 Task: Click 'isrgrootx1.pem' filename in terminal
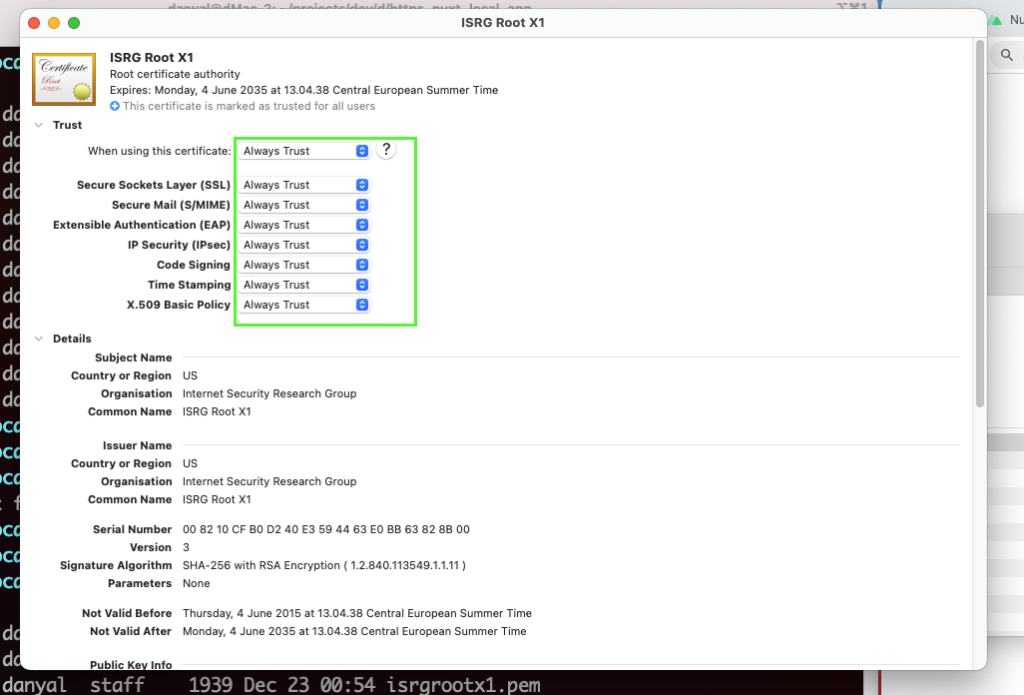coord(463,685)
